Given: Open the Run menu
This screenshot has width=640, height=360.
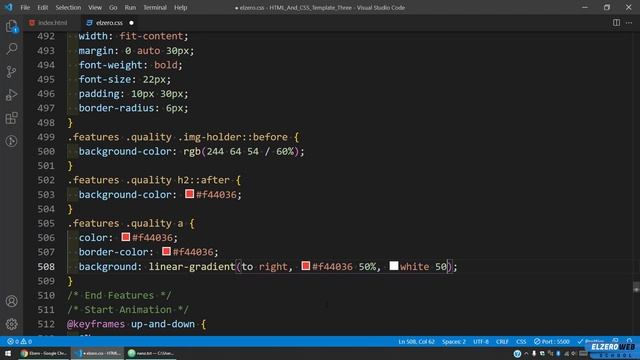Looking at the screenshot, I should click(x=130, y=7).
